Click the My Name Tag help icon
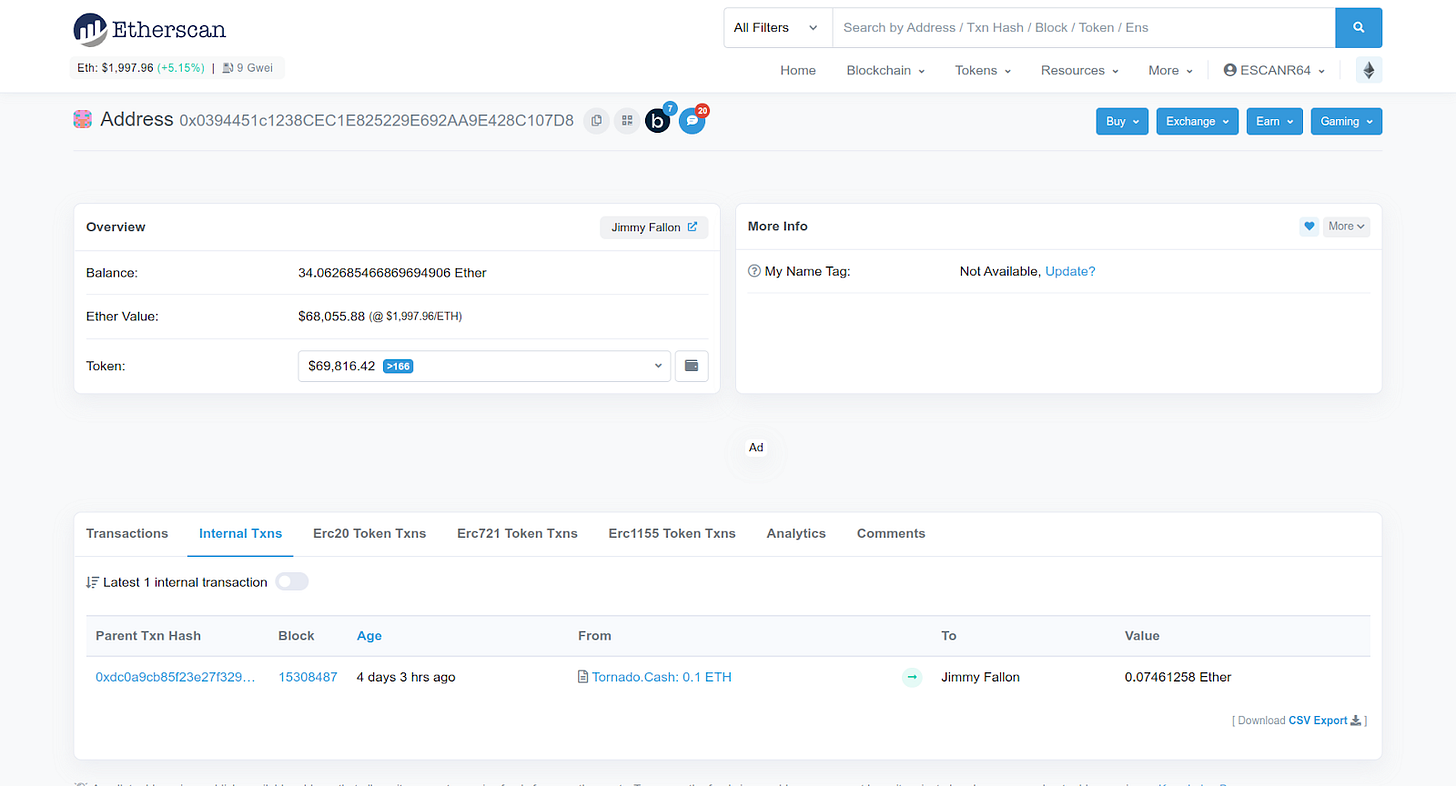 point(754,271)
